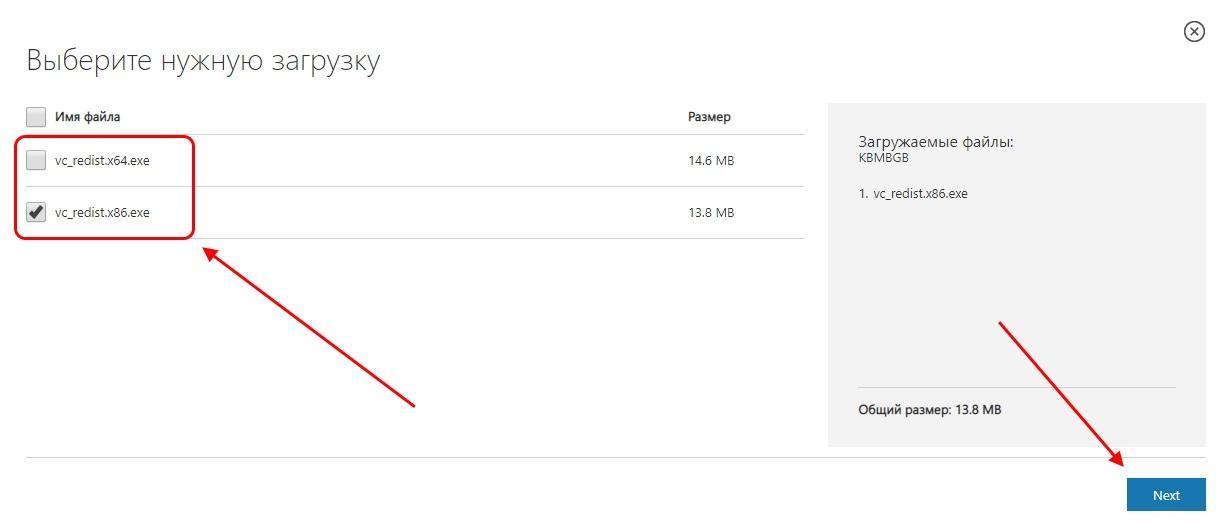Click the 13.8 MB size in file row

coord(711,212)
